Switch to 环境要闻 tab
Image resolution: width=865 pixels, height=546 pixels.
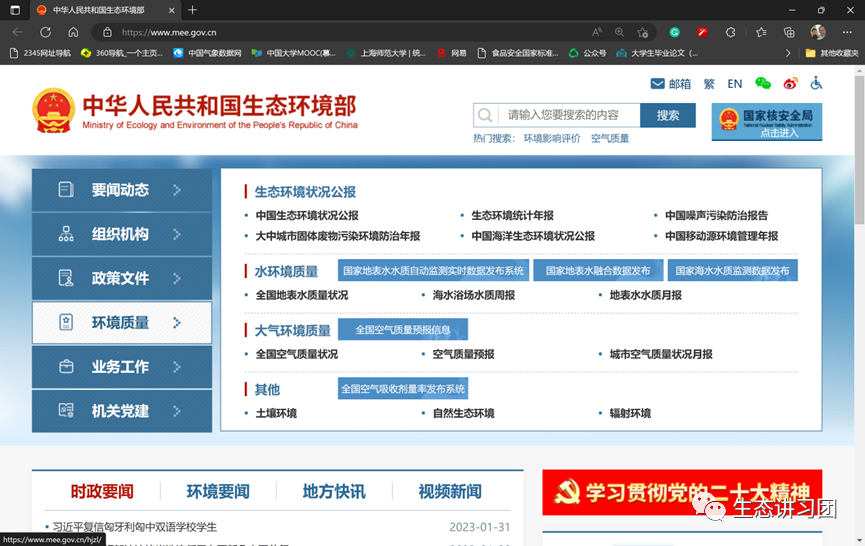218,491
